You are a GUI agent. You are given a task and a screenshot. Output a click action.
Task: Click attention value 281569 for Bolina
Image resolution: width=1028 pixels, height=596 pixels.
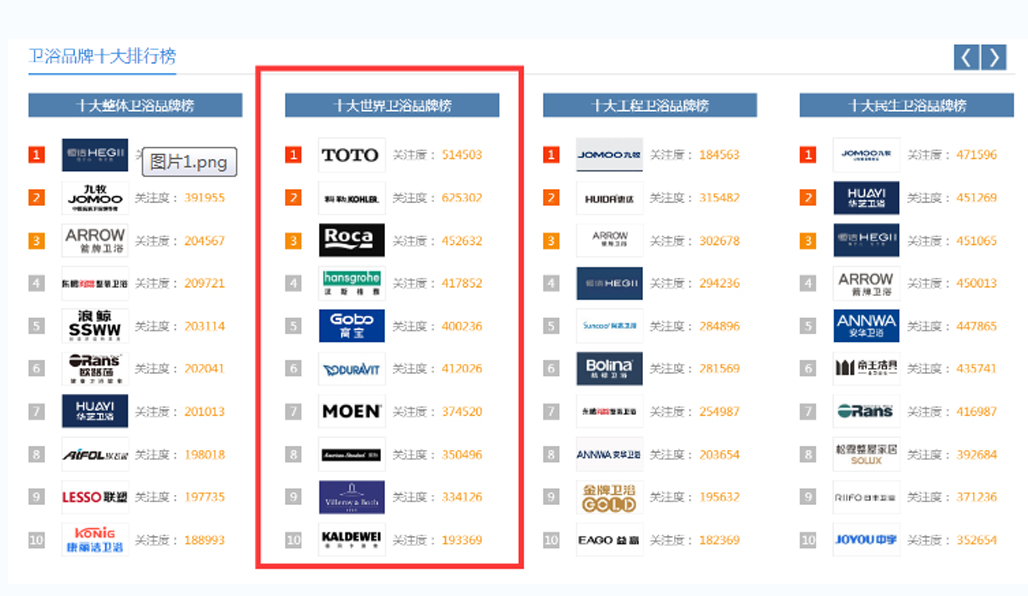click(x=719, y=368)
